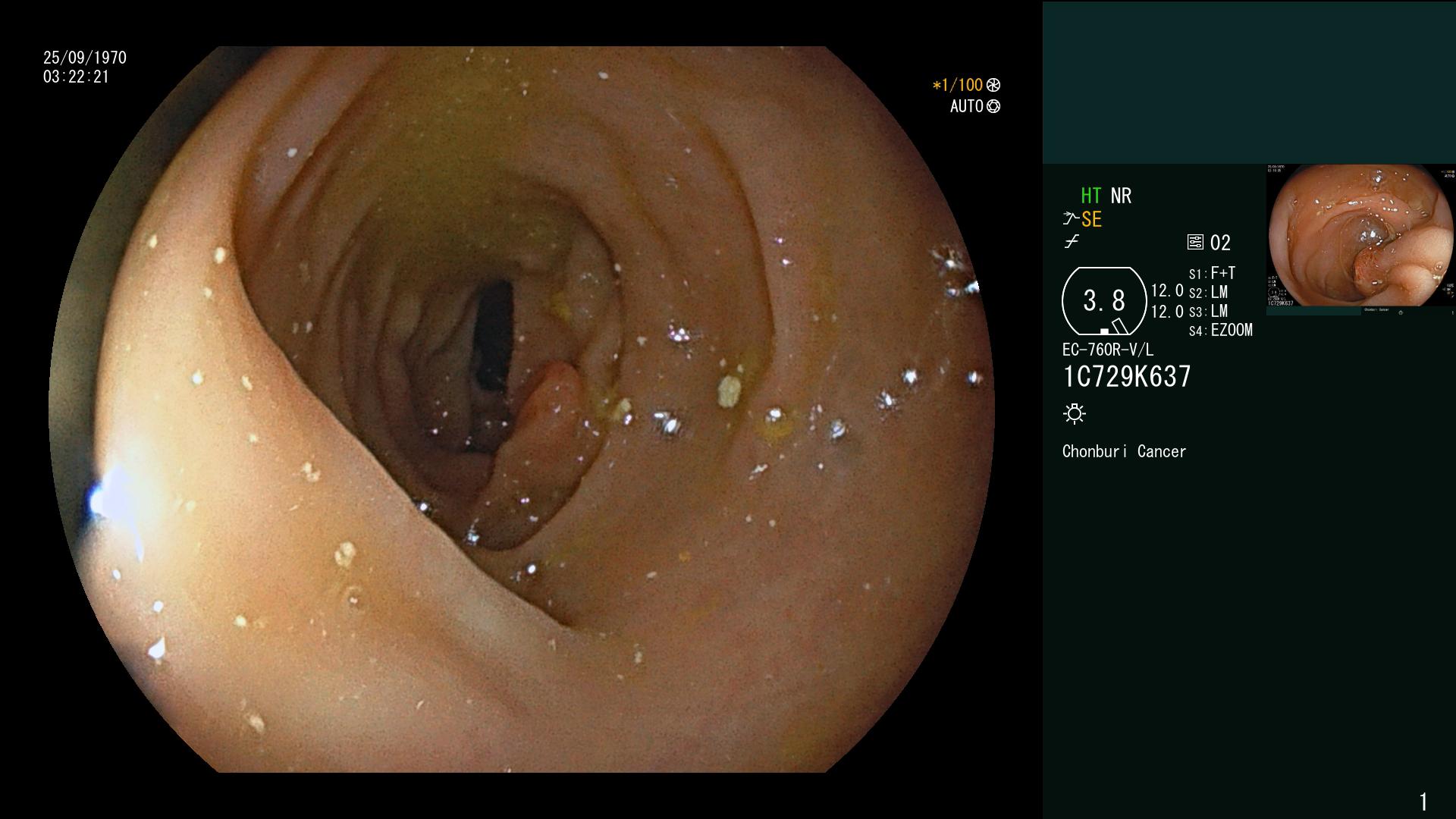Click the scope model EC-760R-V/L text
Viewport: 1456px width, 819px height.
pos(1107,350)
